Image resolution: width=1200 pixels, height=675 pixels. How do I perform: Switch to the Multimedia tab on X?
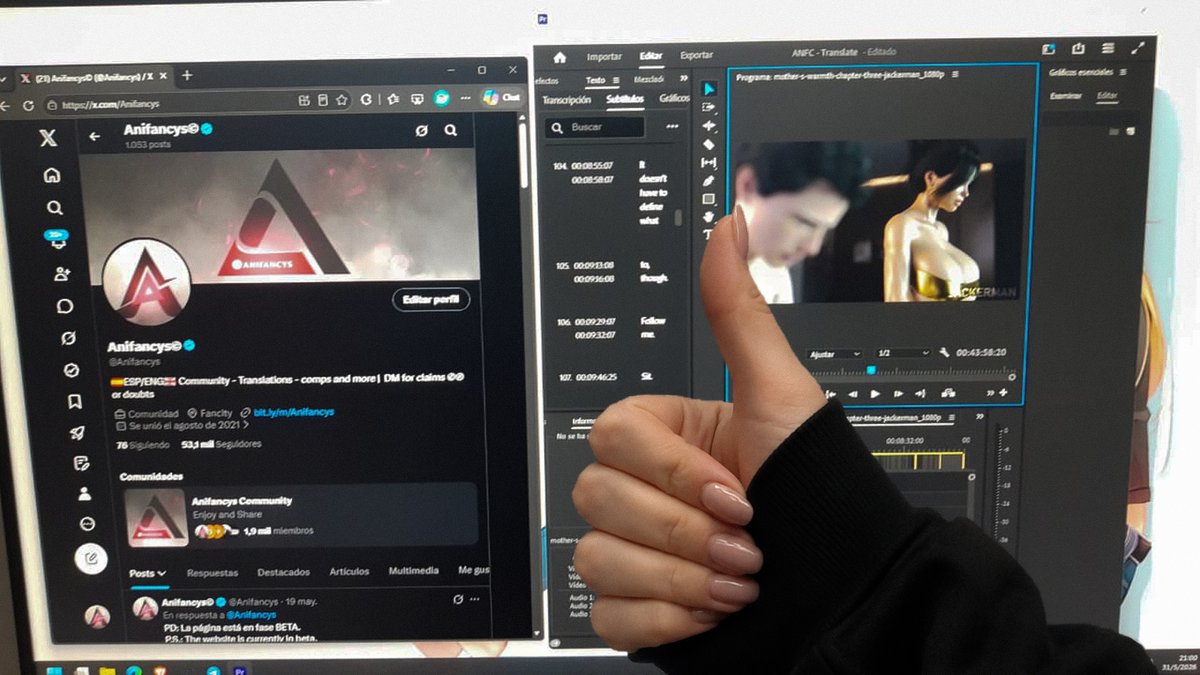413,570
